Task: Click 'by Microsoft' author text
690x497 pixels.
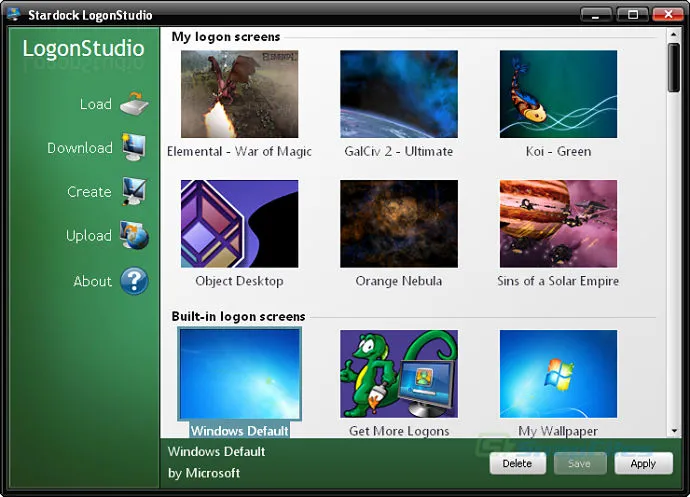Action: pyautogui.click(x=204, y=473)
